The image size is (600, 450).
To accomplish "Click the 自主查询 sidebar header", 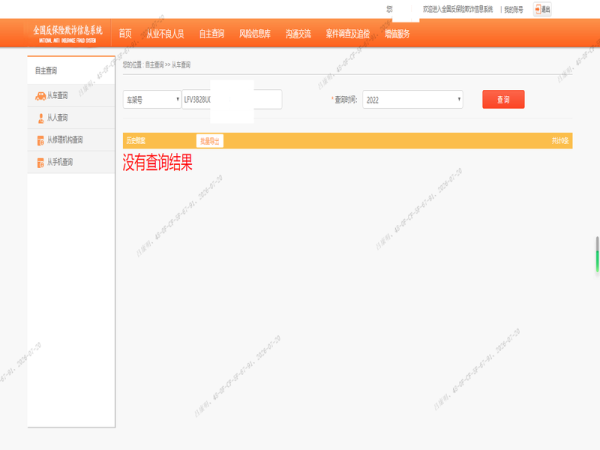I will point(46,70).
